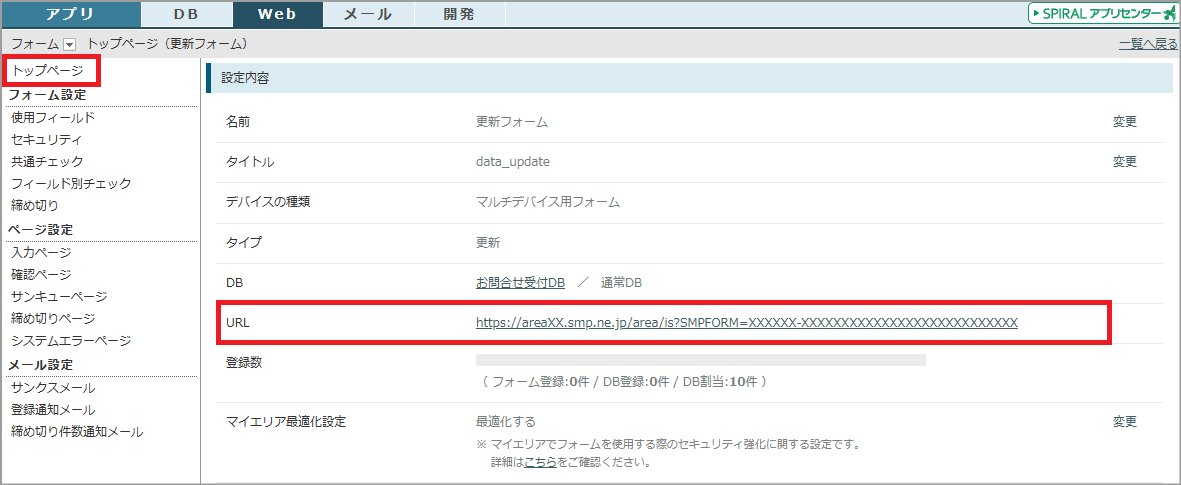
Task: Click 変更 next to 名前
Action: 1125,122
